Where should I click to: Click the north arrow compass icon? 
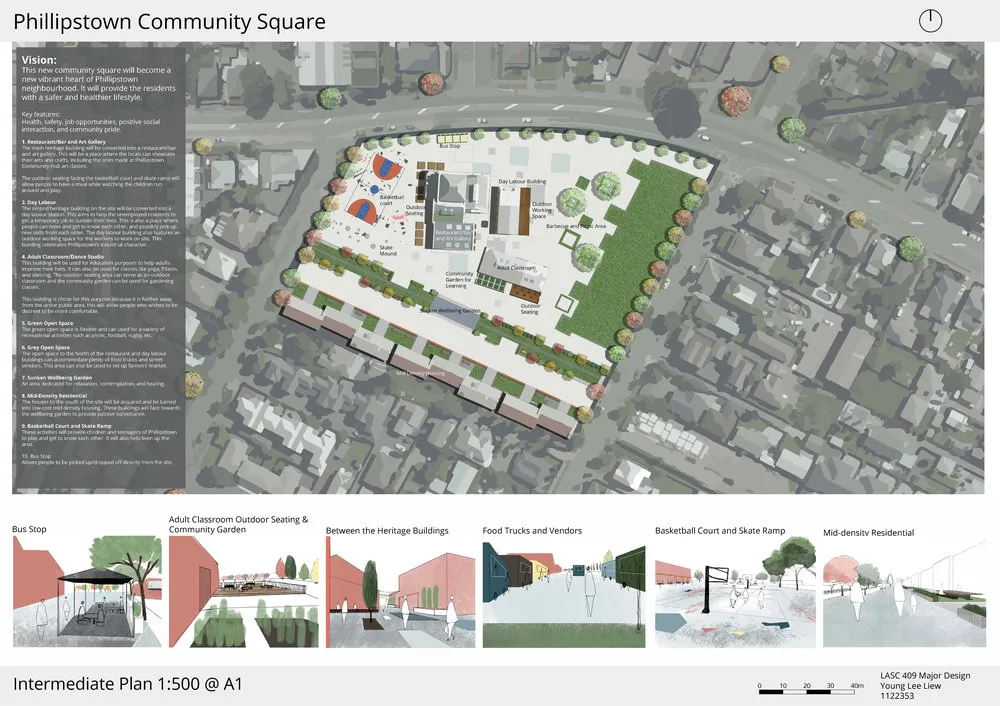point(930,19)
